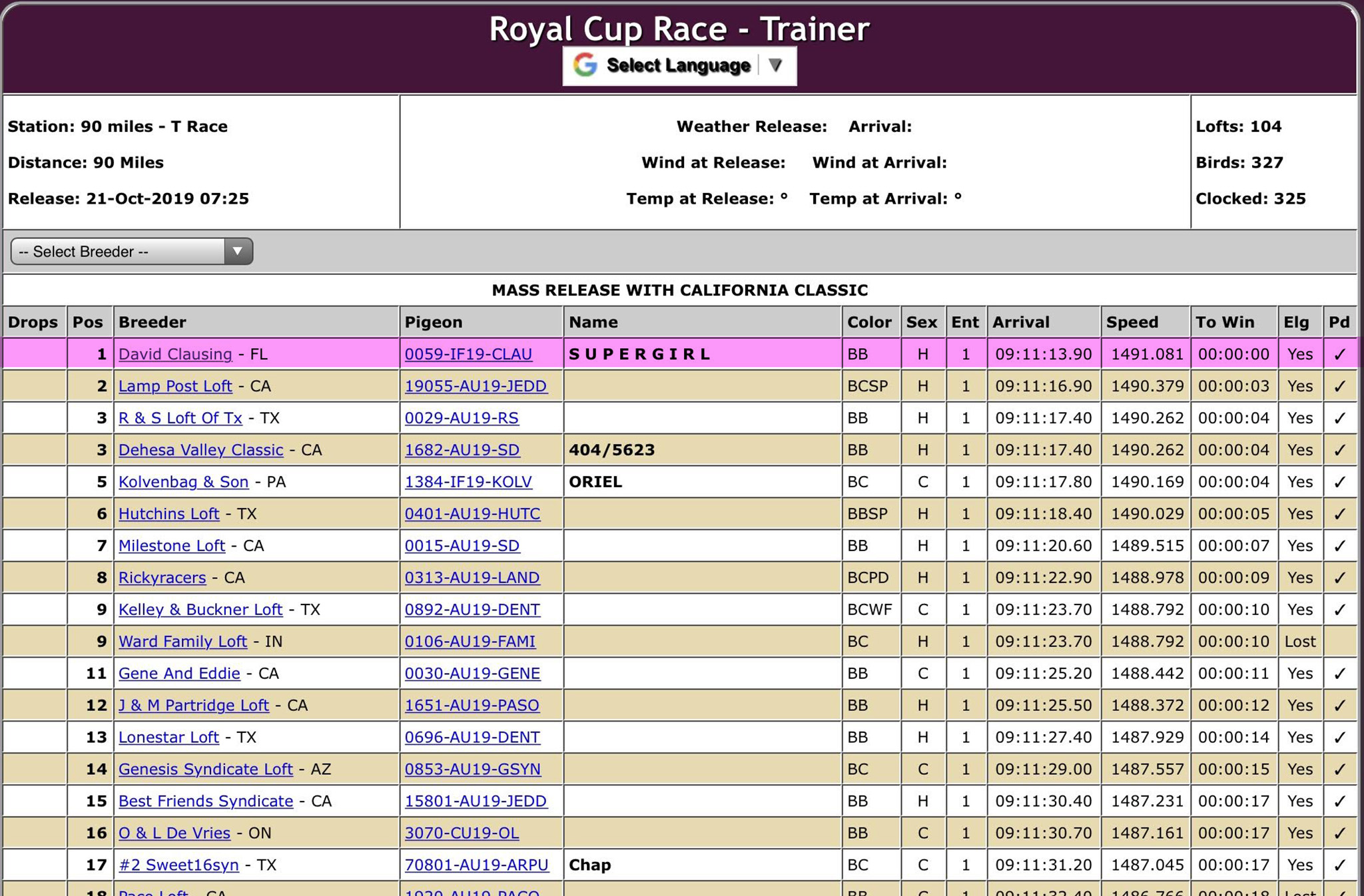Click the Arrival column header

coord(1020,322)
